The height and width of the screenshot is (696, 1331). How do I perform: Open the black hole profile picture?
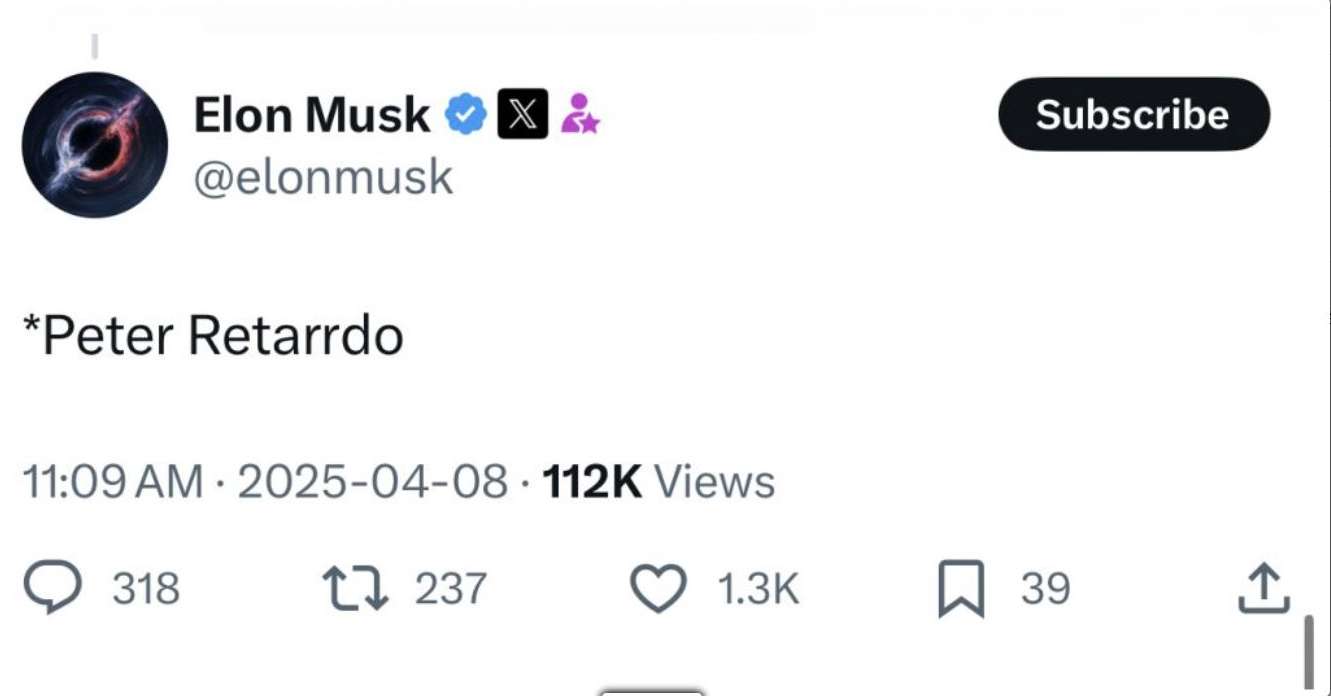[x=95, y=145]
